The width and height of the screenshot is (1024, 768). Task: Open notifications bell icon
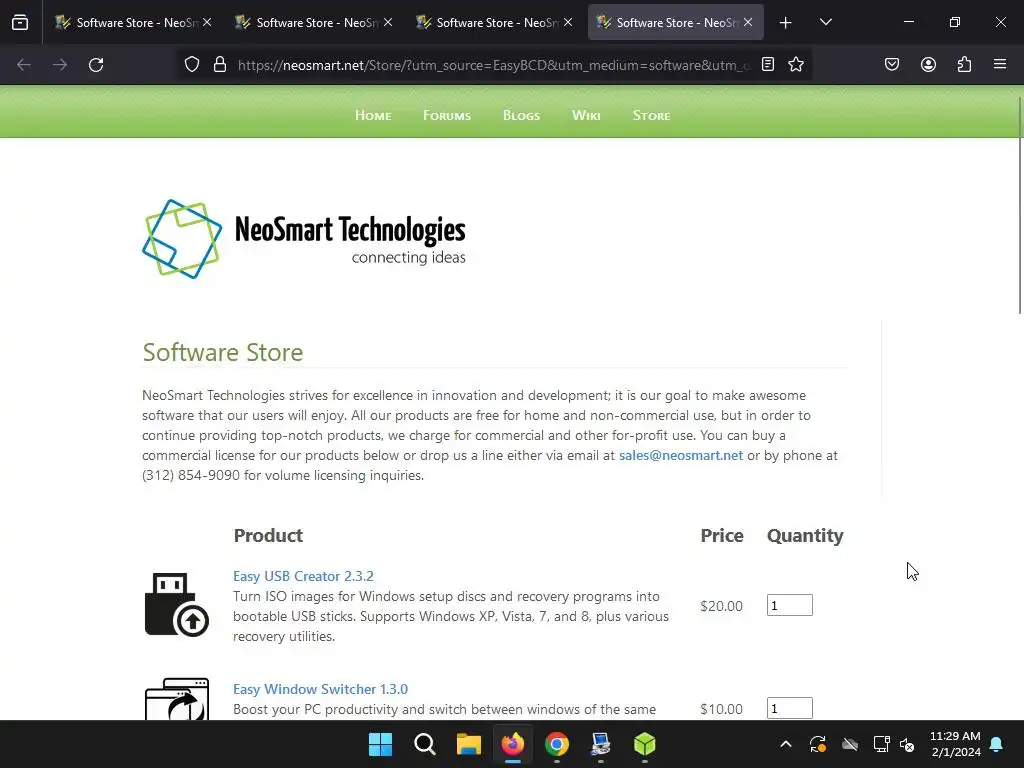click(x=997, y=744)
